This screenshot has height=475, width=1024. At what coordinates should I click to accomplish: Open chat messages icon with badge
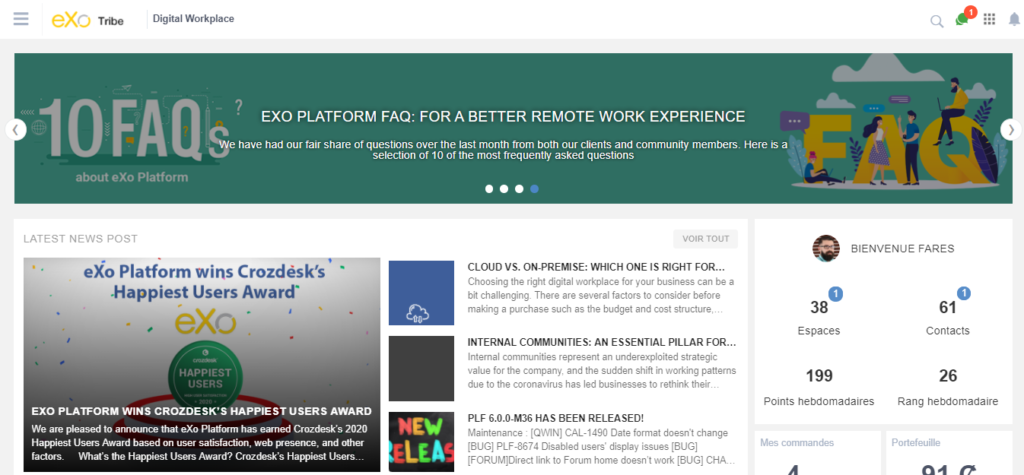point(962,20)
